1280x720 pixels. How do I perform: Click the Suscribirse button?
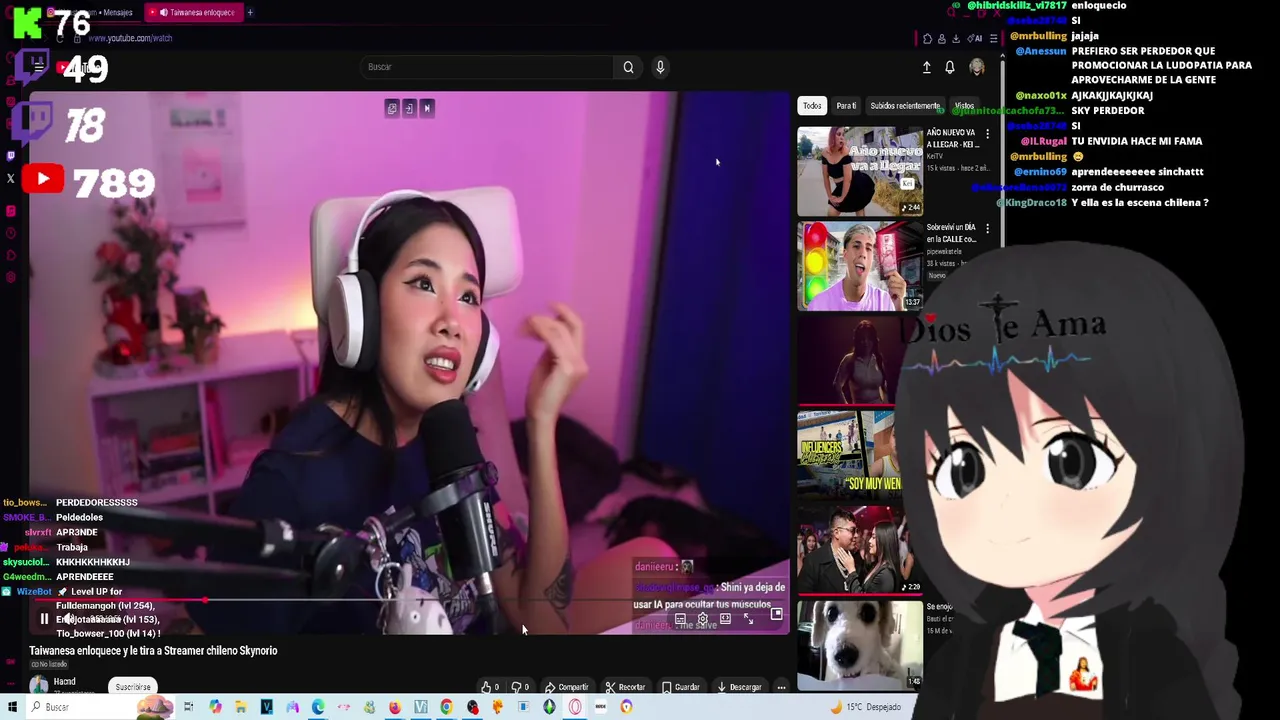tap(133, 687)
